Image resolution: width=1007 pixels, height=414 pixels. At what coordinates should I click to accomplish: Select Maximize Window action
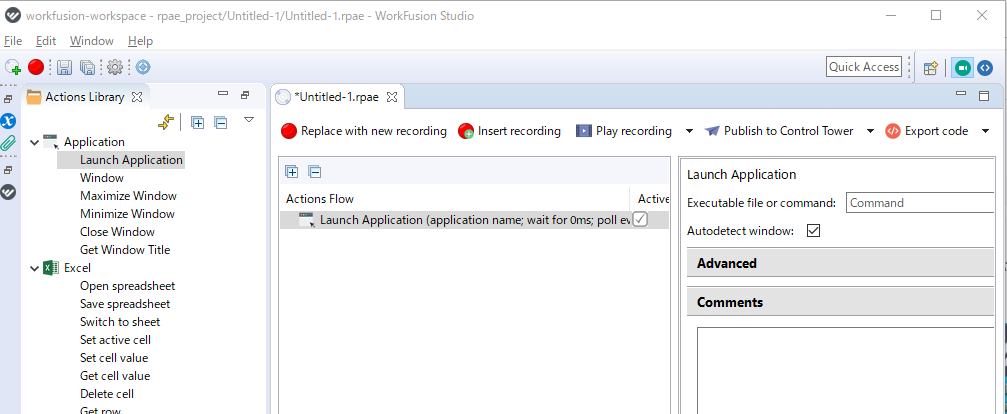tap(128, 196)
